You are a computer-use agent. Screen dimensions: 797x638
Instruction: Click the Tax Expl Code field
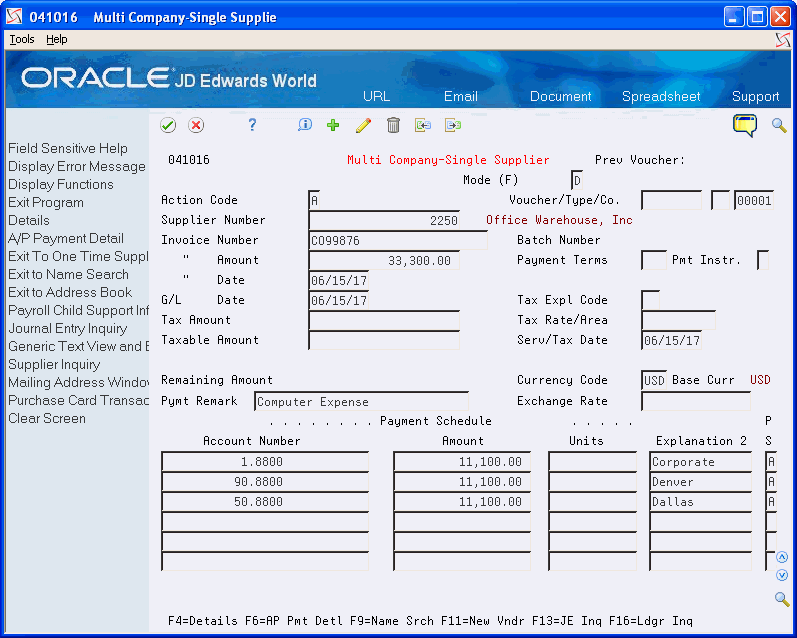point(651,300)
